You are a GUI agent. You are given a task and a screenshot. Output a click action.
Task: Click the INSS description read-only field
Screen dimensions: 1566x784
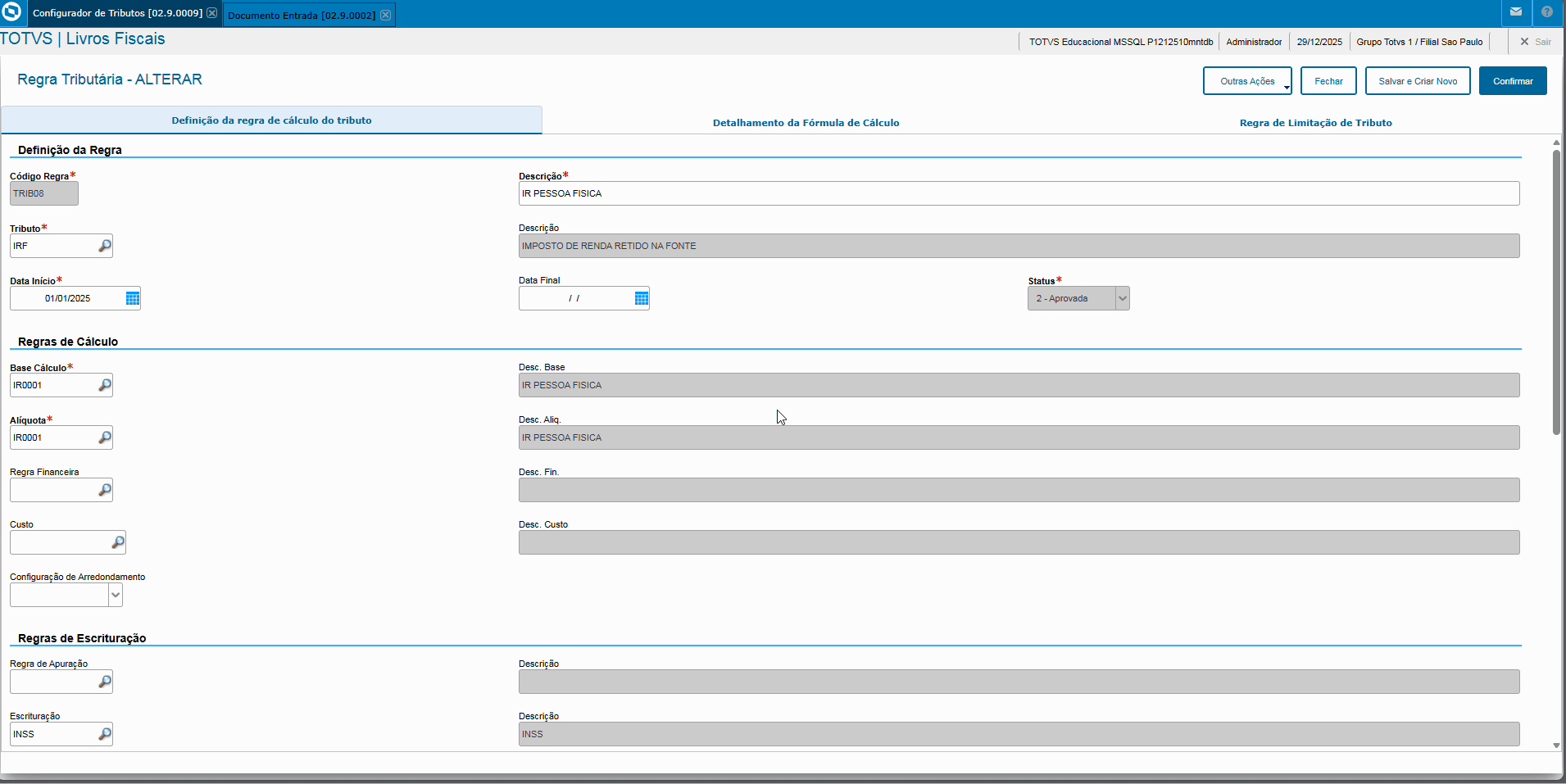click(x=1019, y=734)
